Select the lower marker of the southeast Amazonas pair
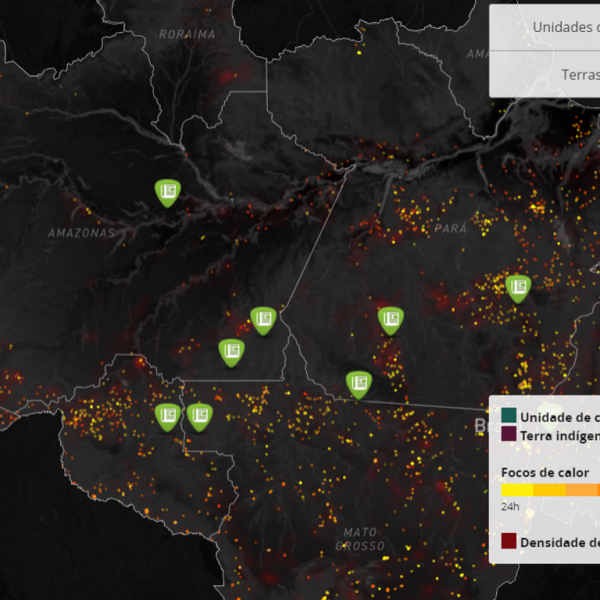The height and width of the screenshot is (600, 600). (232, 352)
